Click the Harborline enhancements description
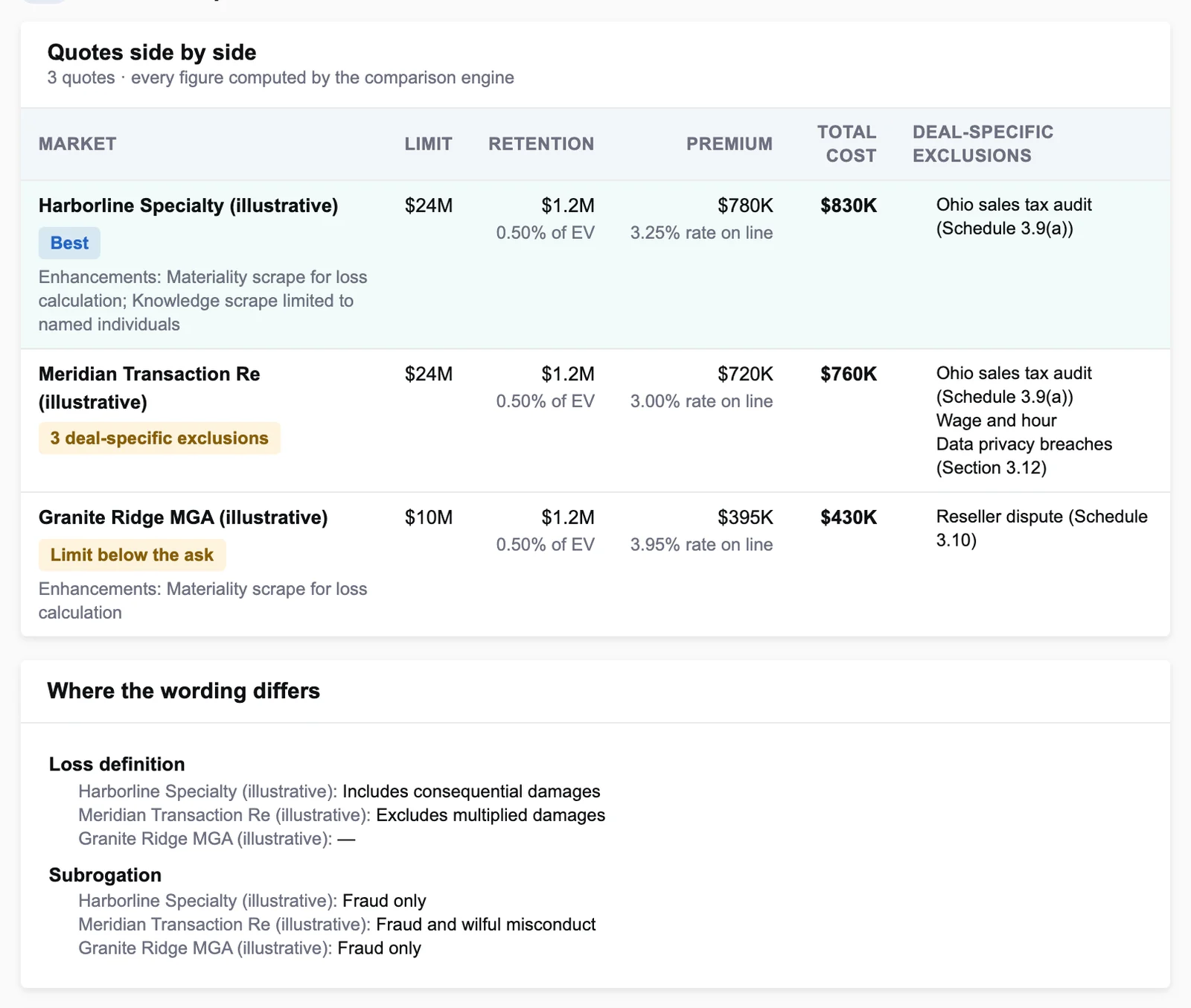The image size is (1191, 1008). (203, 301)
